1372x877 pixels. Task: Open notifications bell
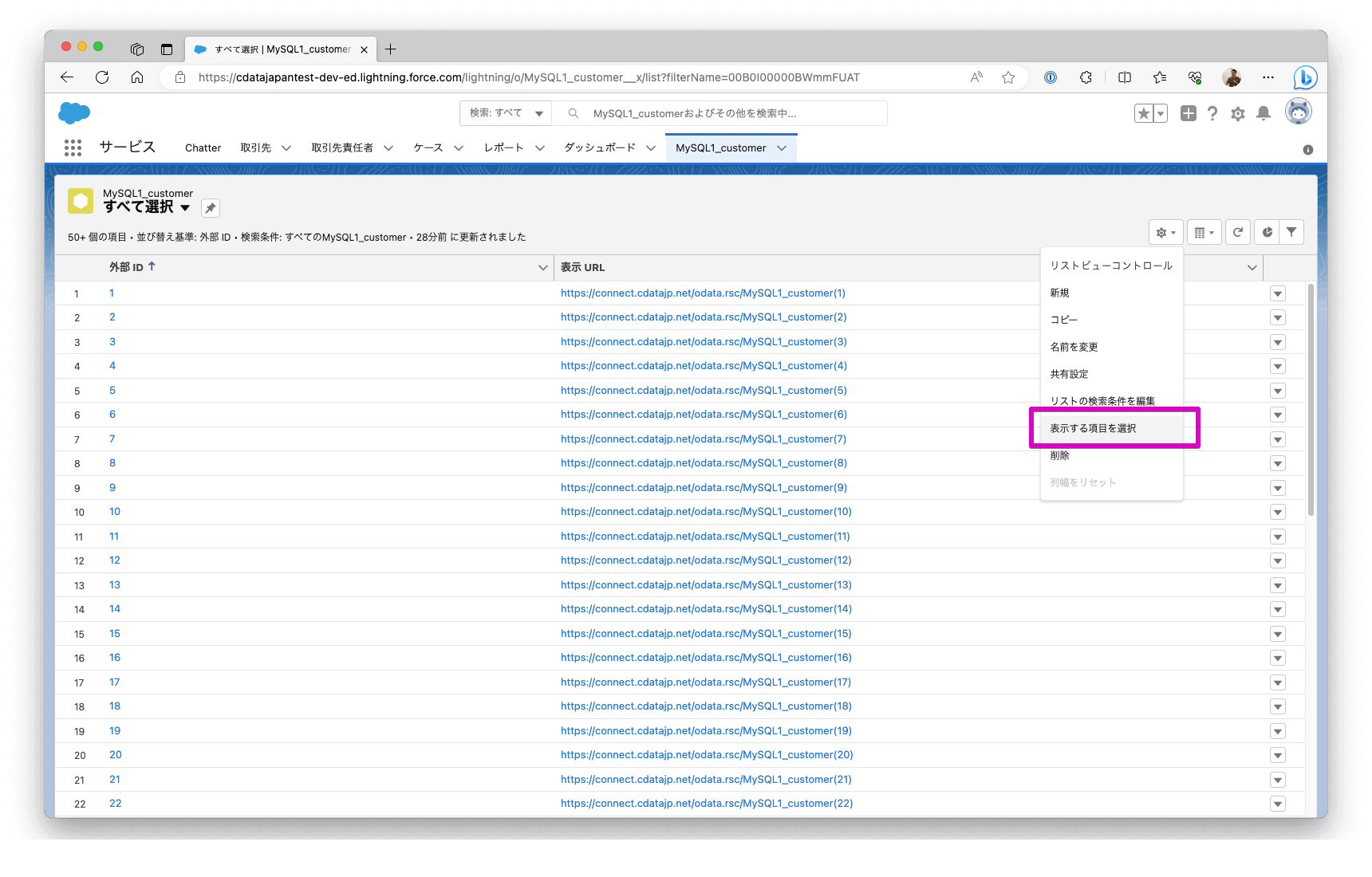click(1263, 113)
